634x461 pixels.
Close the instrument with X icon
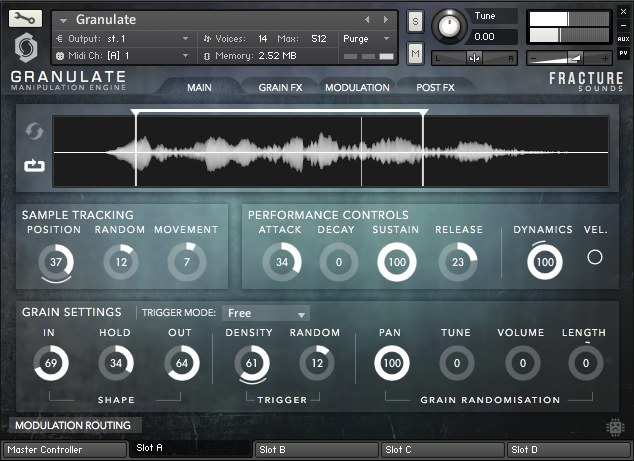pos(623,12)
